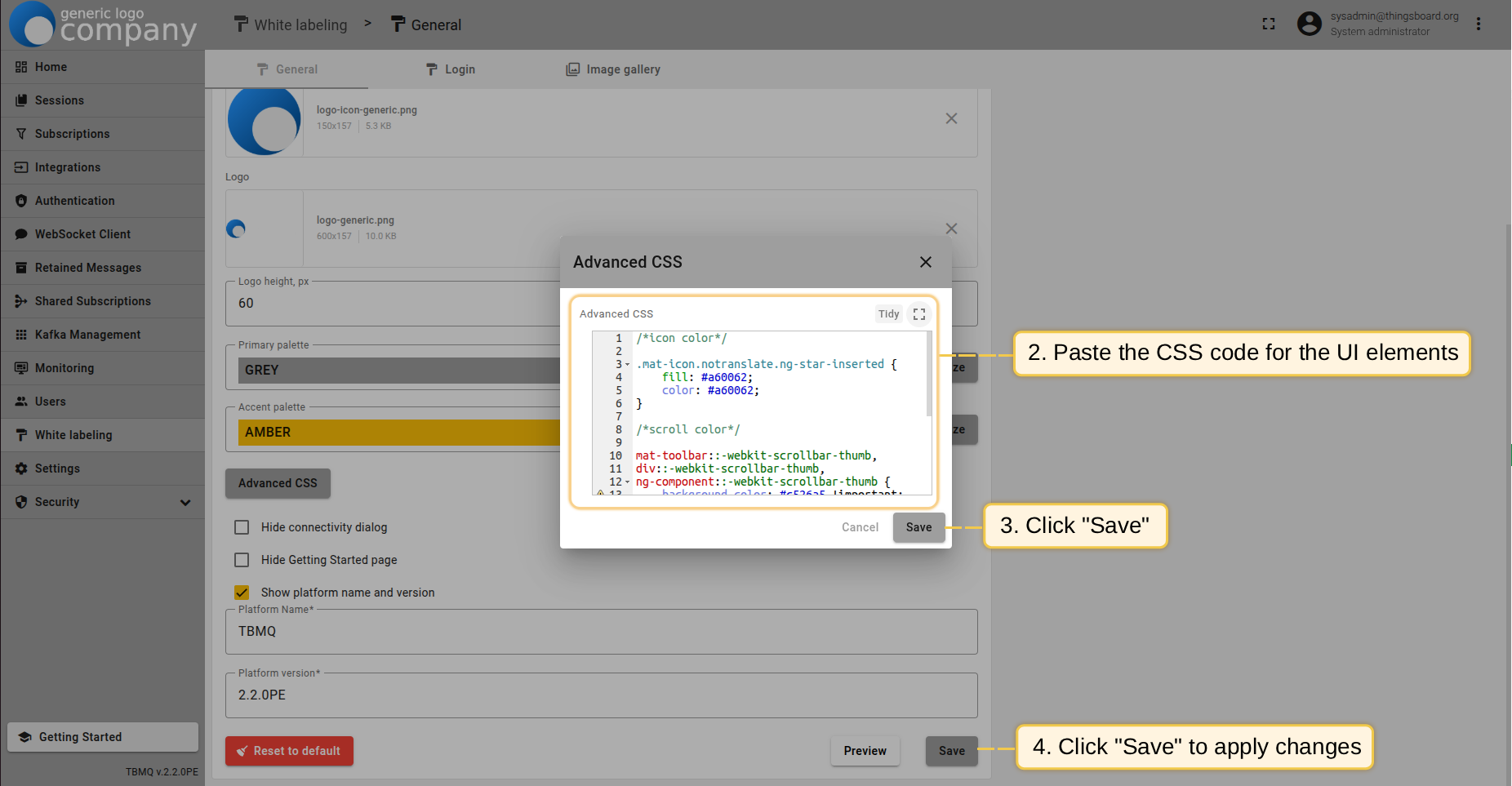1512x786 pixels.
Task: Click the fullscreen icon in the CSS editor
Action: click(919, 314)
